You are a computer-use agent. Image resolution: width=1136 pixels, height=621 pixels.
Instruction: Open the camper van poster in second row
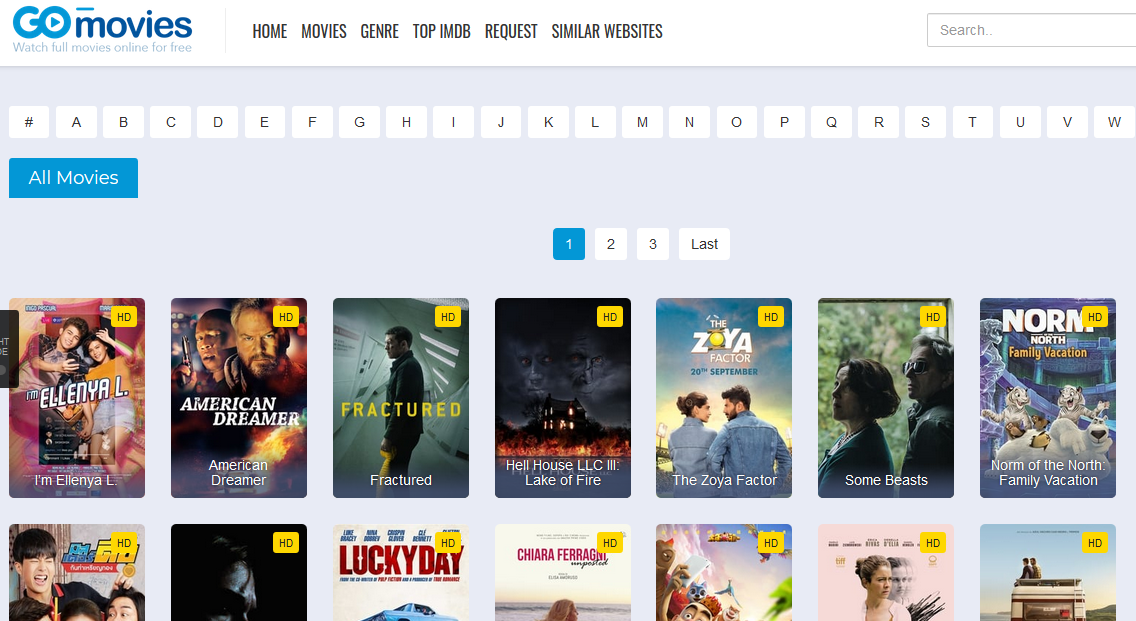pos(1048,572)
